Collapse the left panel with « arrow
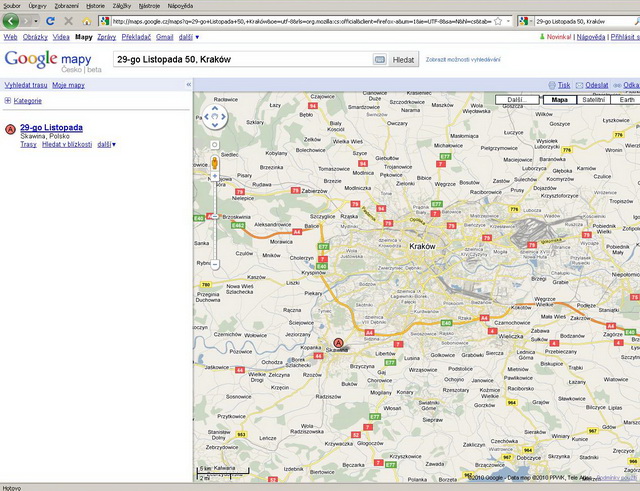Viewport: 640px width, 491px height. tap(189, 84)
